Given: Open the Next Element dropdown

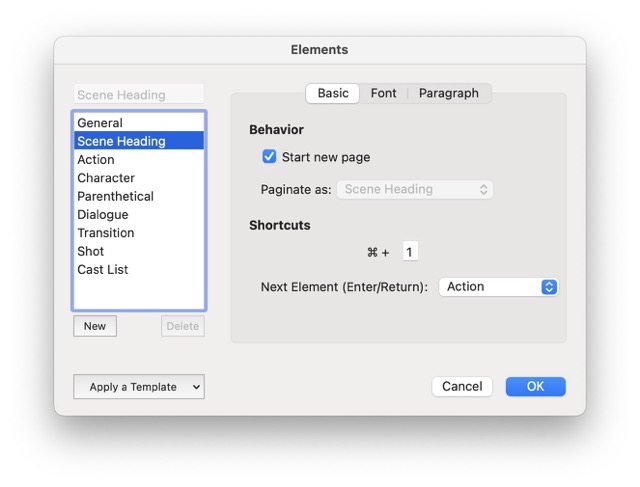Looking at the screenshot, I should [x=498, y=287].
